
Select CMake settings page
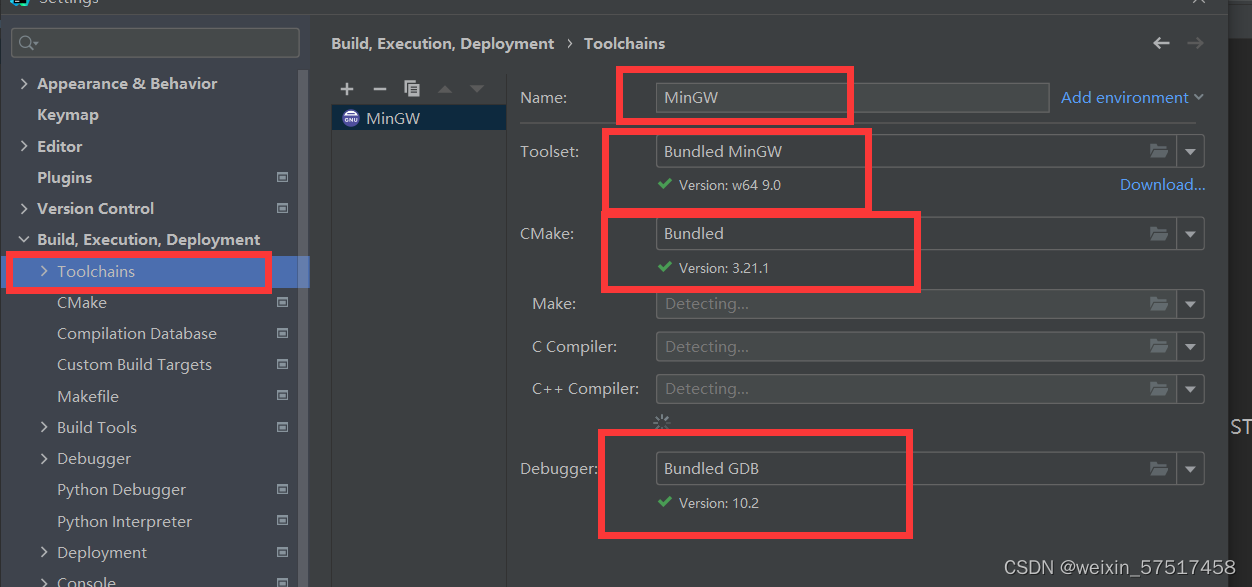[82, 302]
